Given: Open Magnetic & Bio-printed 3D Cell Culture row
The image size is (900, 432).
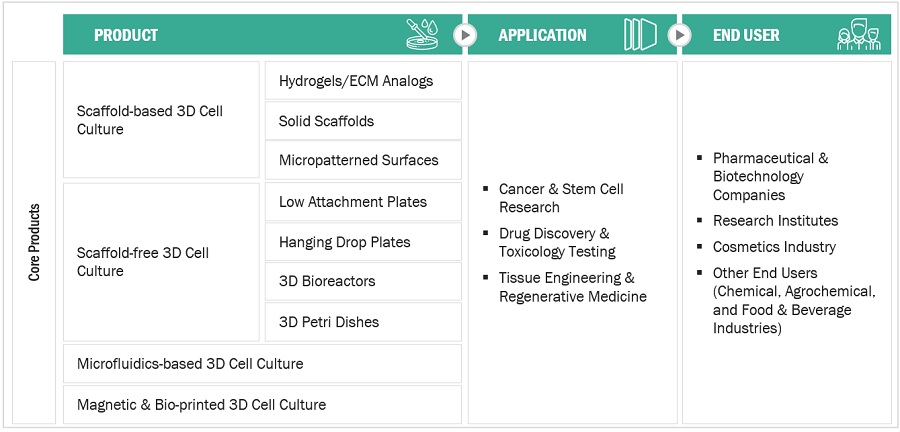Looking at the screenshot, I should pyautogui.click(x=262, y=405).
